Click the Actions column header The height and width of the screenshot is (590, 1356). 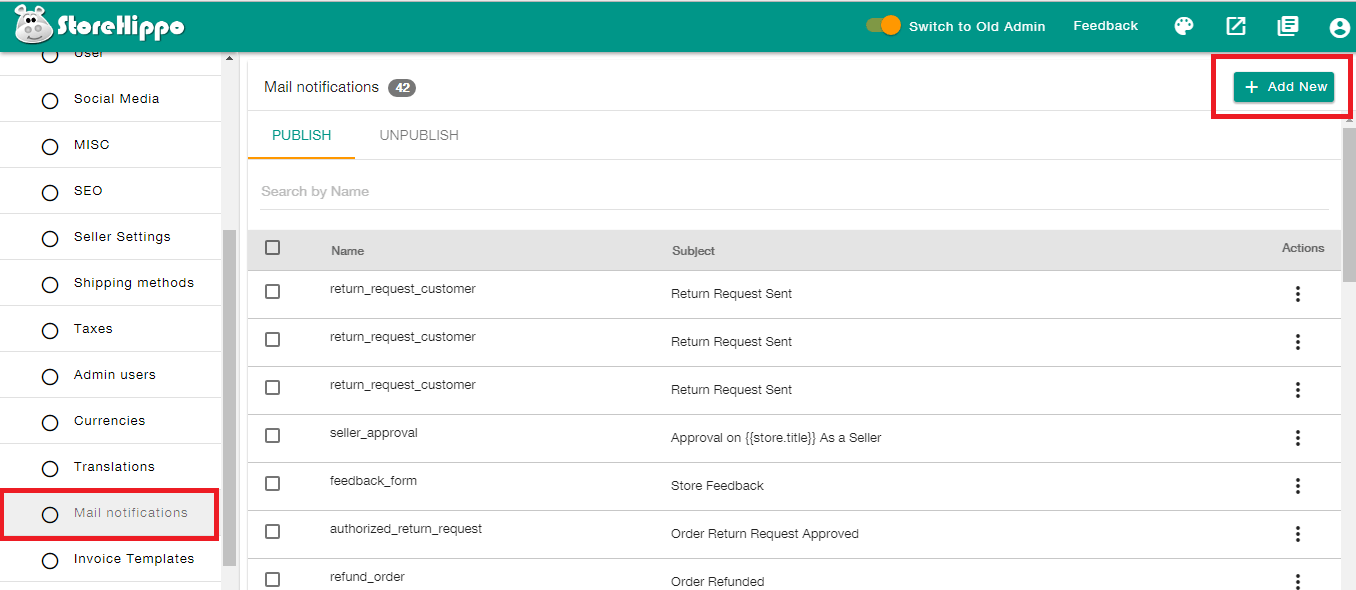tap(1303, 248)
